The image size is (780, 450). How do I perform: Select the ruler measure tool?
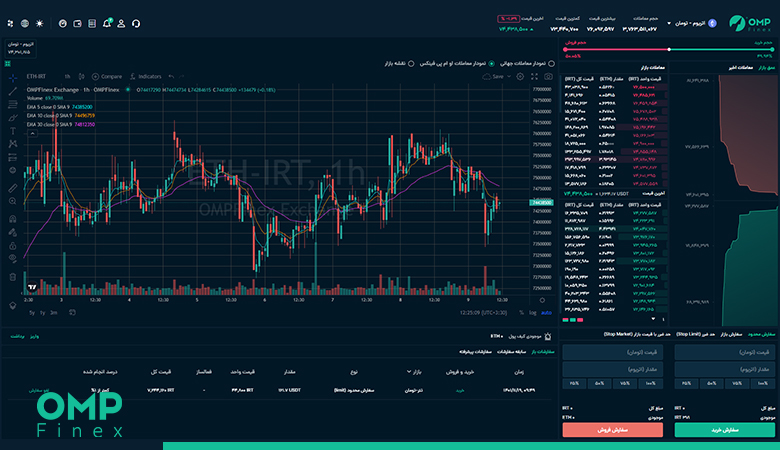click(x=13, y=188)
